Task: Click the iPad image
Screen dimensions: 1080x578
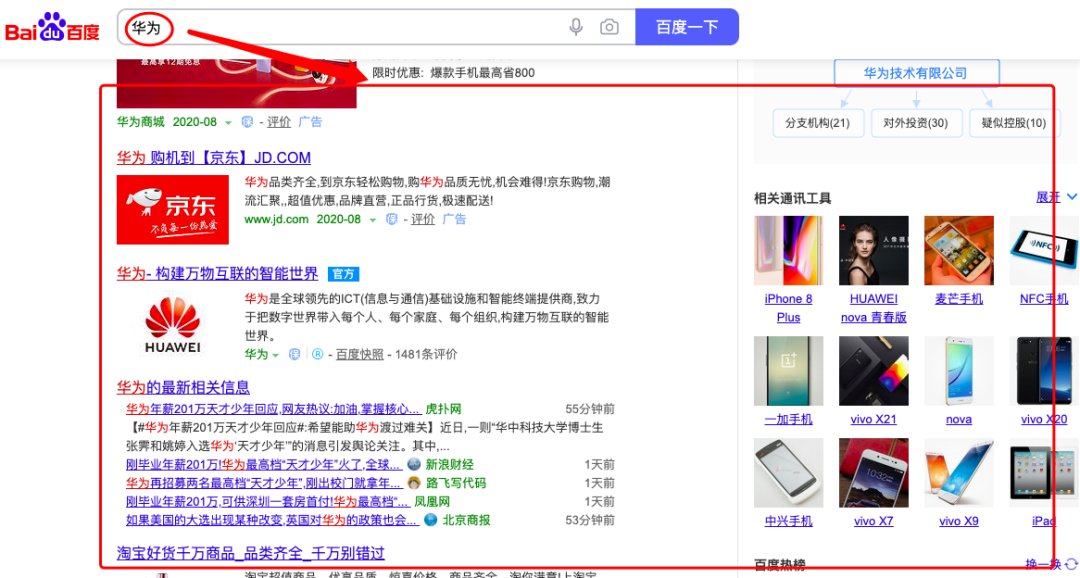Action: pos(1044,473)
